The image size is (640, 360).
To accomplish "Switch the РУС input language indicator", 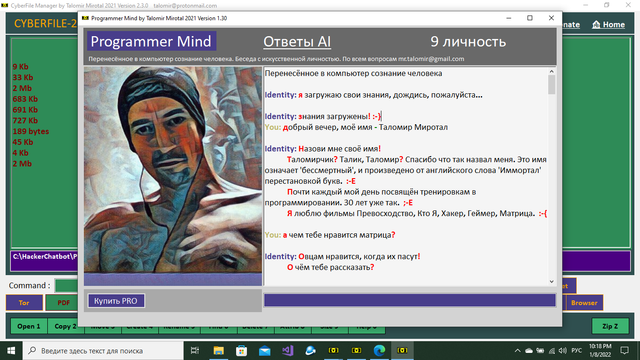I will [x=577, y=351].
